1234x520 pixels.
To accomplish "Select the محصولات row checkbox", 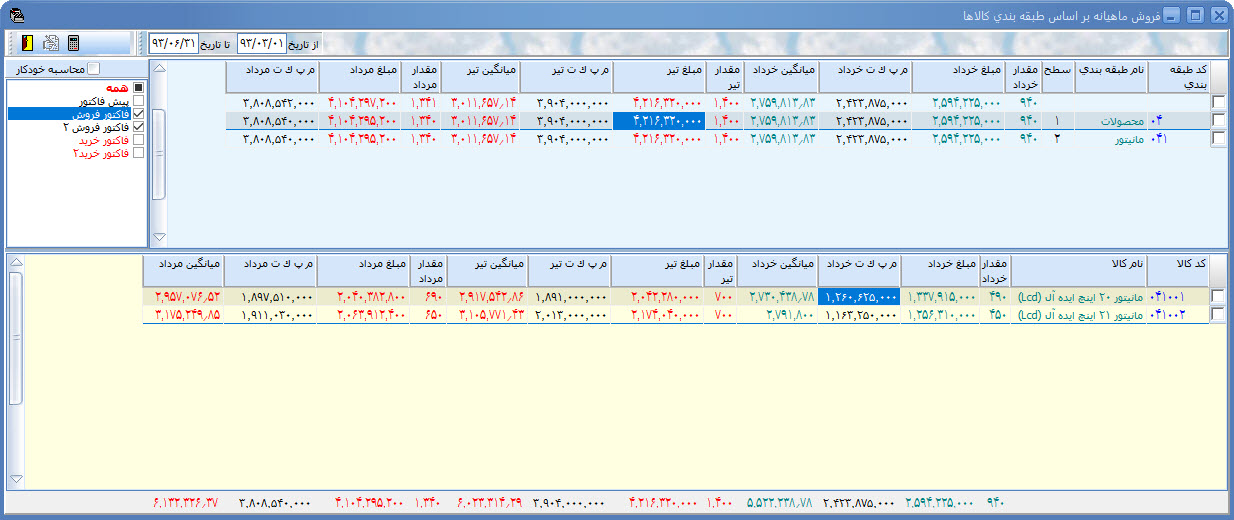I will [1218, 121].
